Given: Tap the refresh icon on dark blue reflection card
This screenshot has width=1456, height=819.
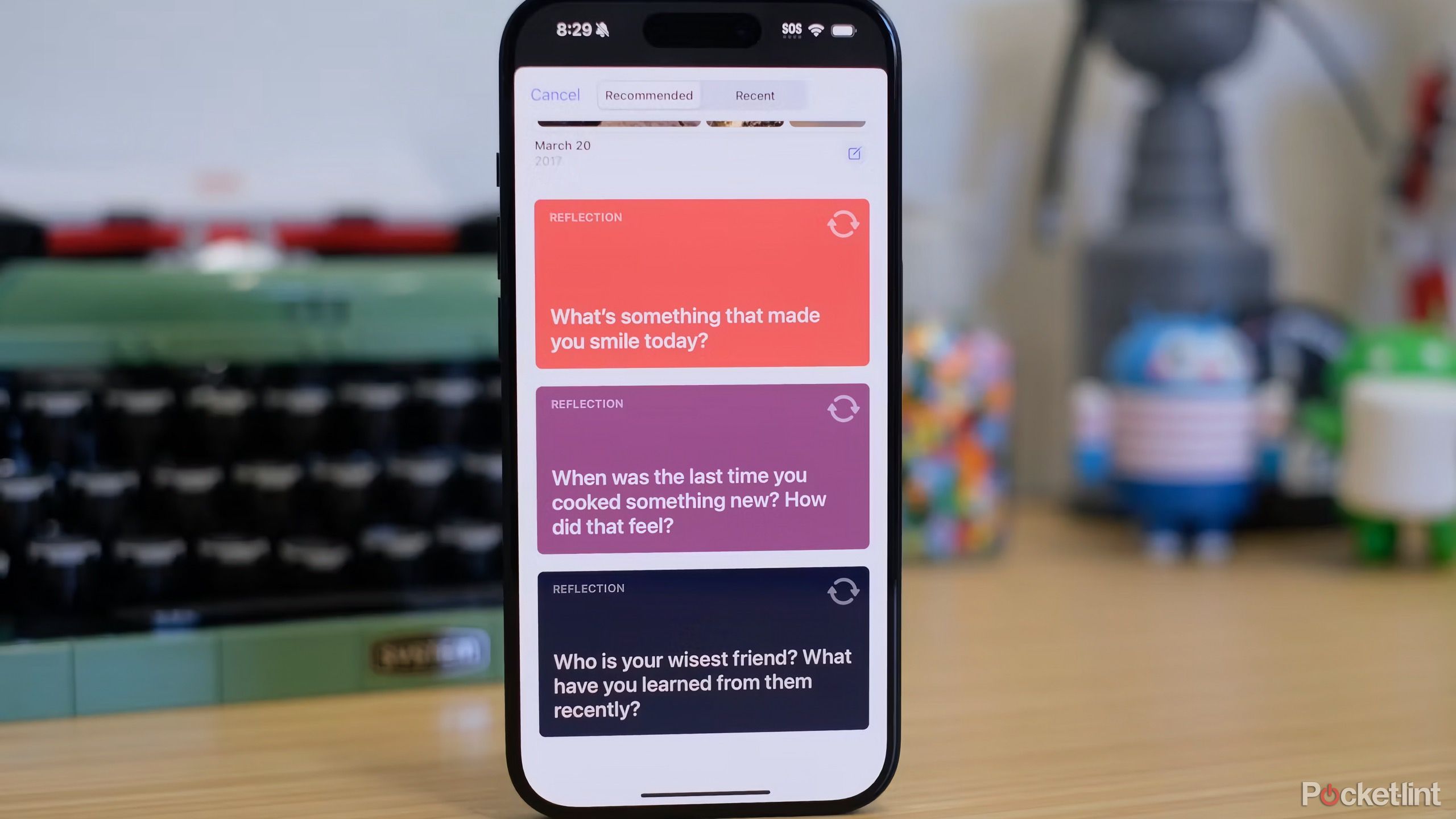Looking at the screenshot, I should (x=843, y=592).
